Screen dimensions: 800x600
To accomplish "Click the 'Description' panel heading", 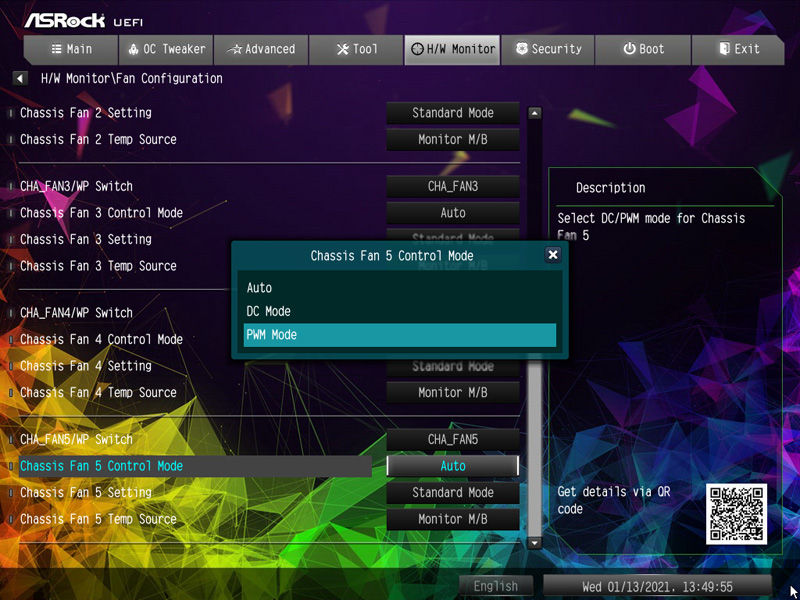I will pos(611,188).
